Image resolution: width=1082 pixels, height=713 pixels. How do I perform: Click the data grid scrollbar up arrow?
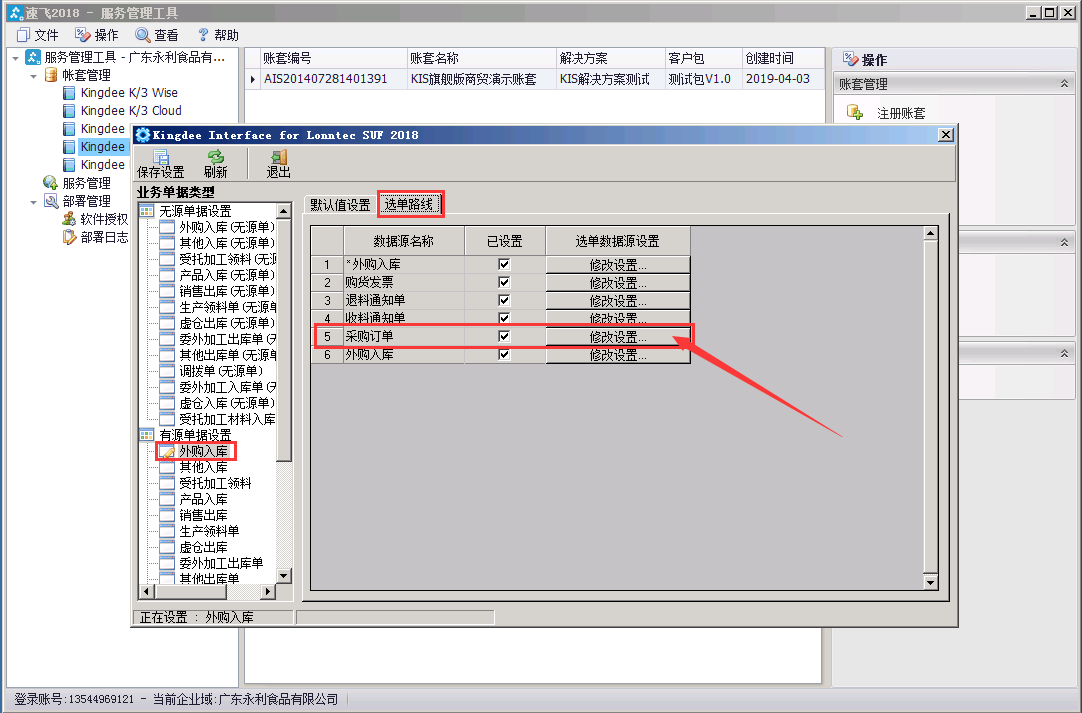(930, 233)
